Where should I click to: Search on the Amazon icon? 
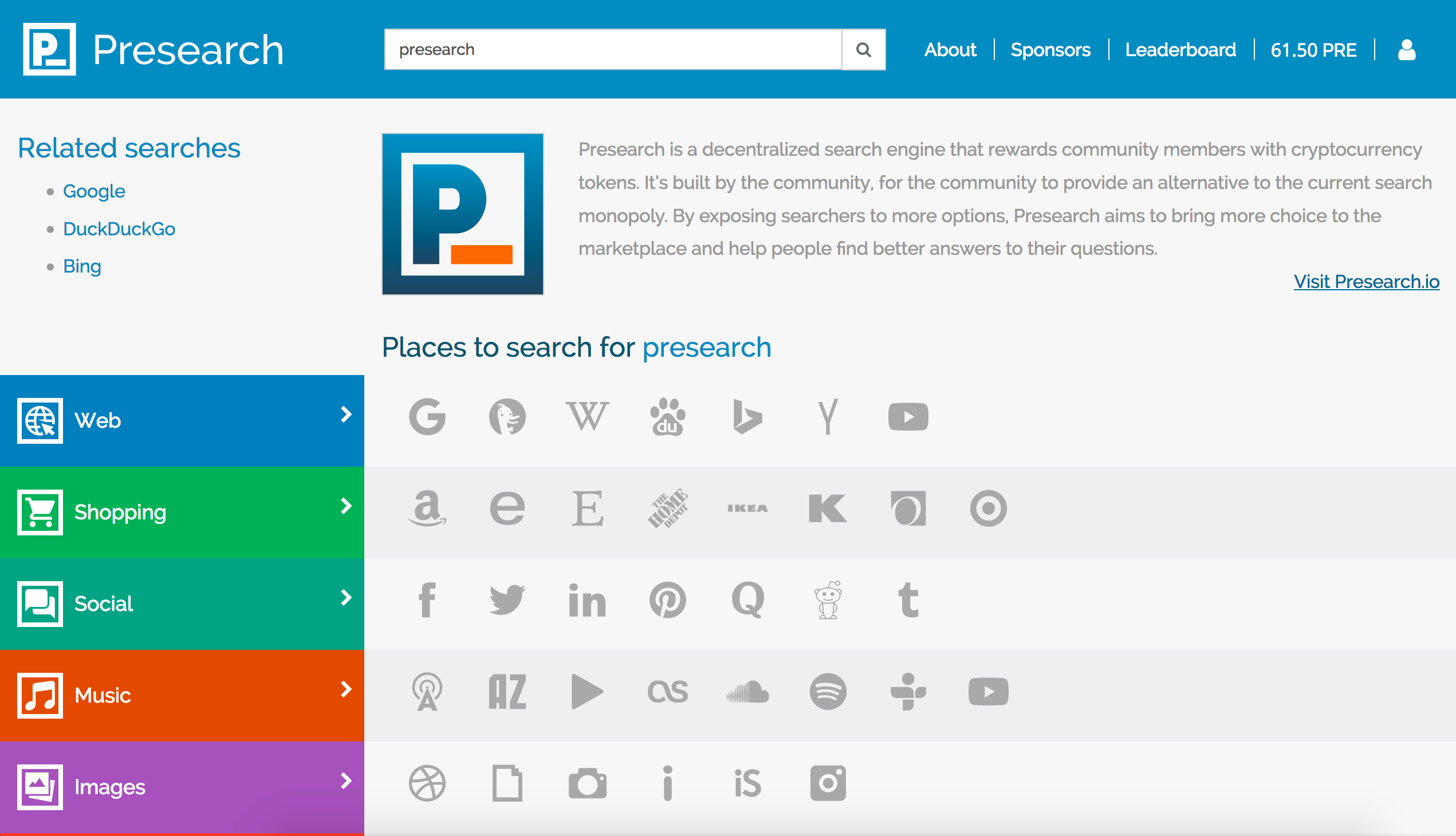427,508
